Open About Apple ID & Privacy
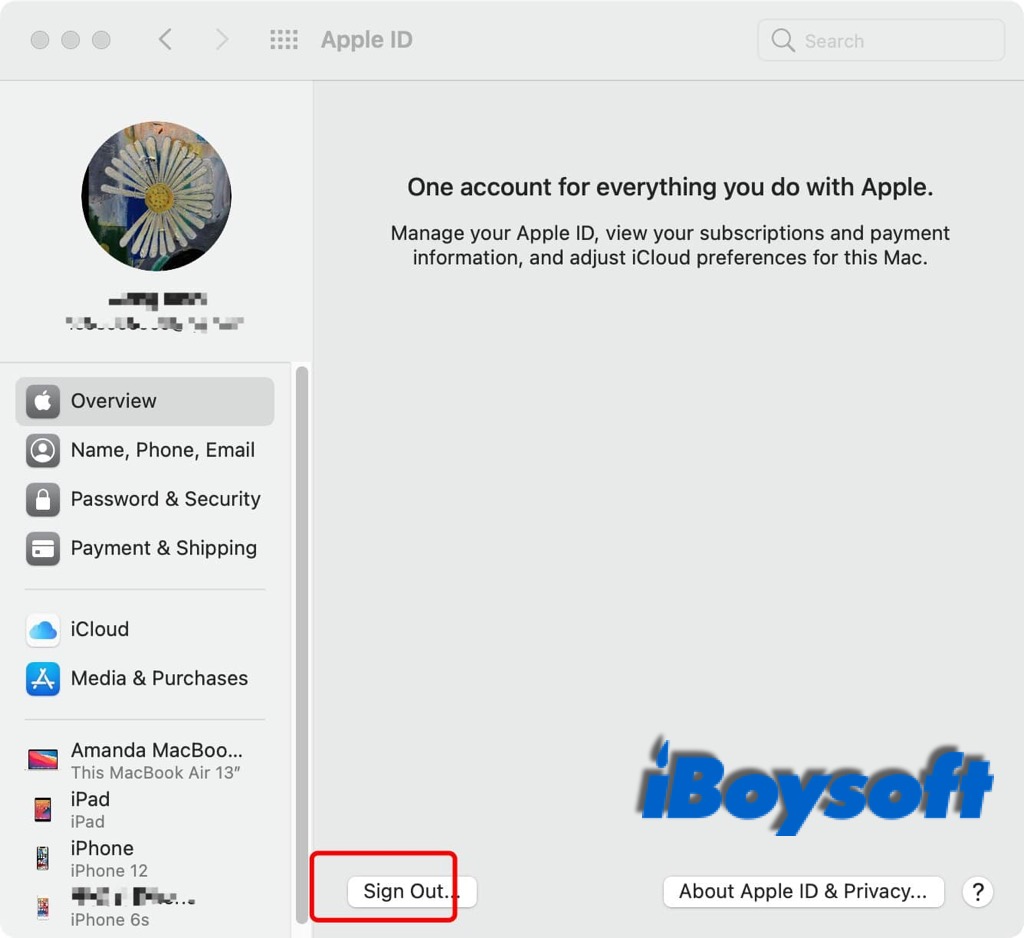1024x938 pixels. coord(803,891)
